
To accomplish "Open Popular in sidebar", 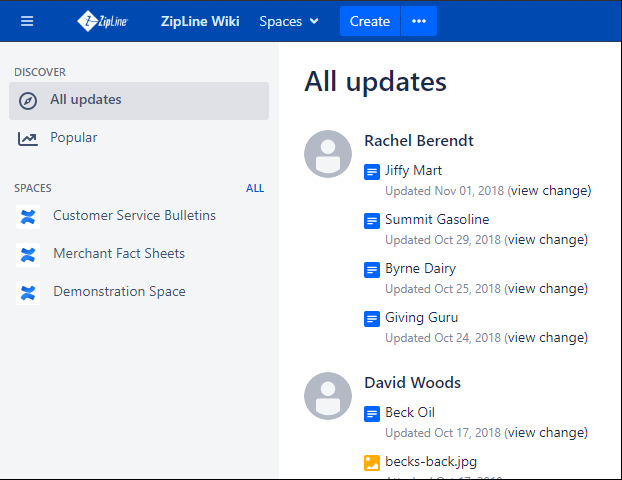I will 73,137.
